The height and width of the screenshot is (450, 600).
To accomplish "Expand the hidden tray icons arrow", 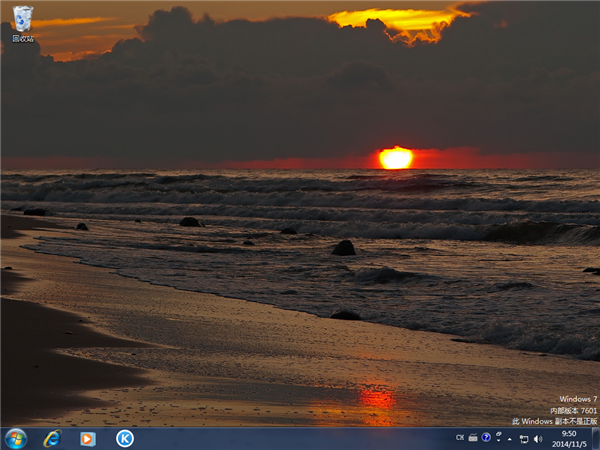I will [x=510, y=439].
